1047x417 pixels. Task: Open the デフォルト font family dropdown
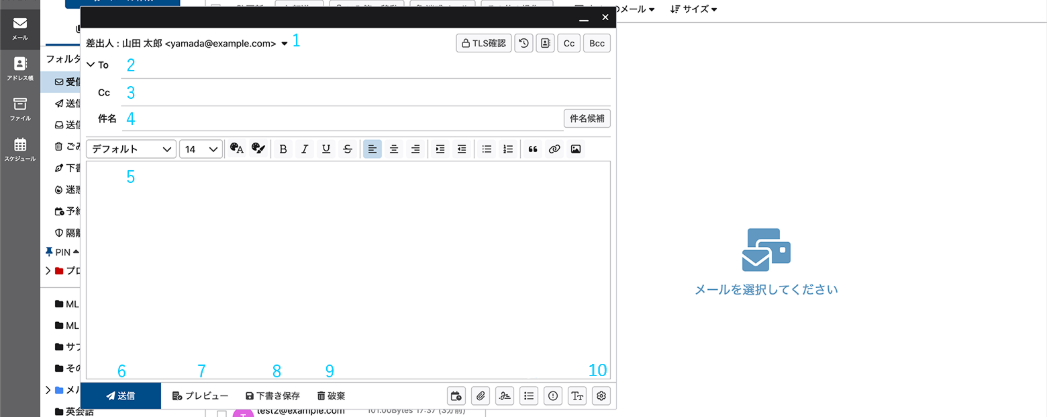point(131,149)
